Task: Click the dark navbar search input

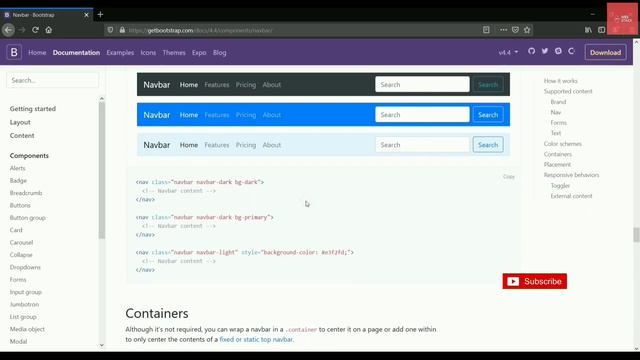Action: [x=422, y=84]
